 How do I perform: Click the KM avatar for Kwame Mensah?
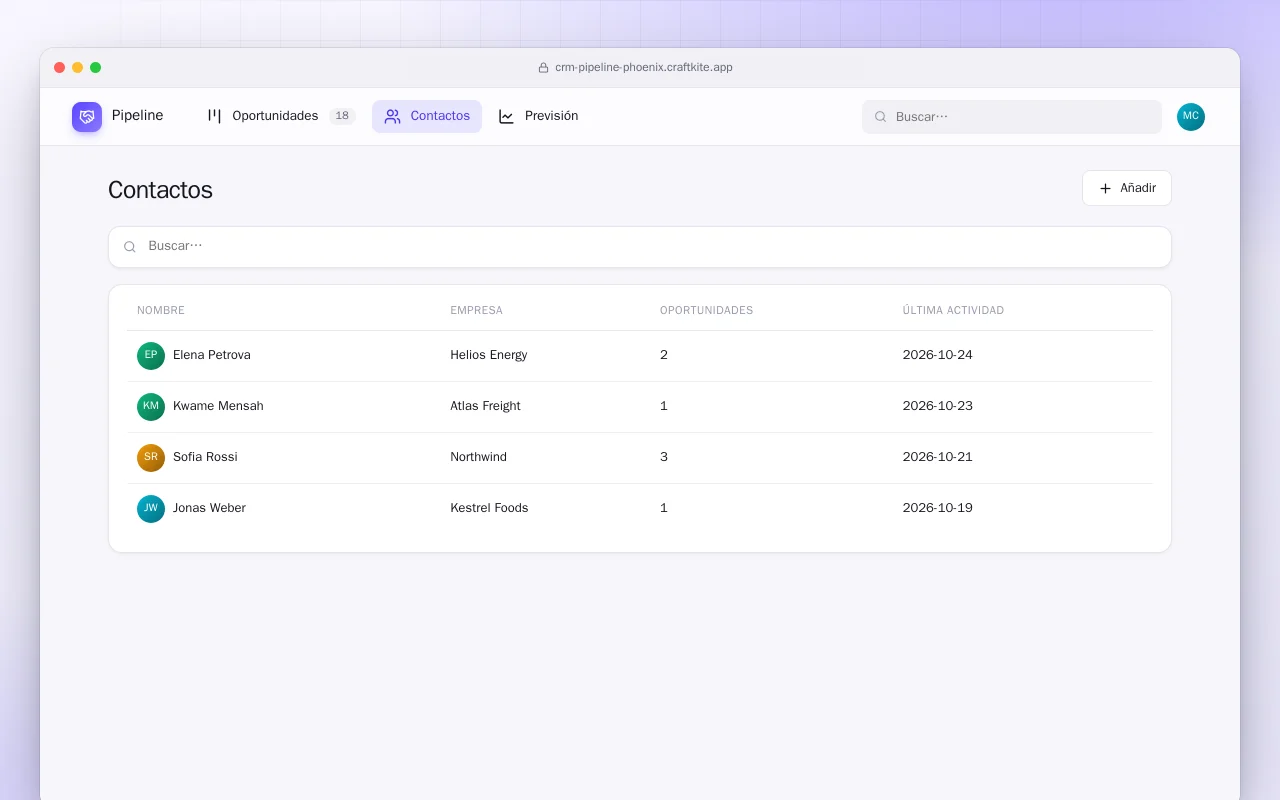(x=151, y=407)
